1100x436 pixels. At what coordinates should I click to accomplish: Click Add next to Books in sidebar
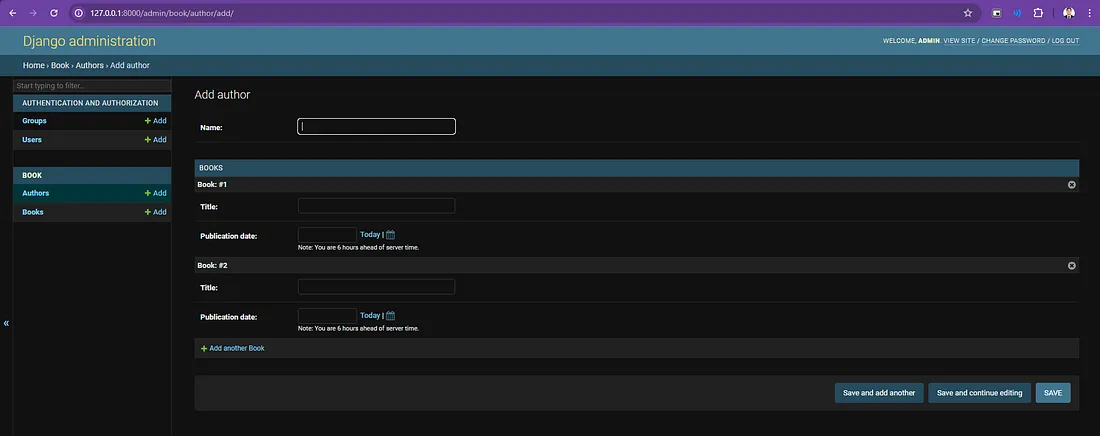(156, 212)
